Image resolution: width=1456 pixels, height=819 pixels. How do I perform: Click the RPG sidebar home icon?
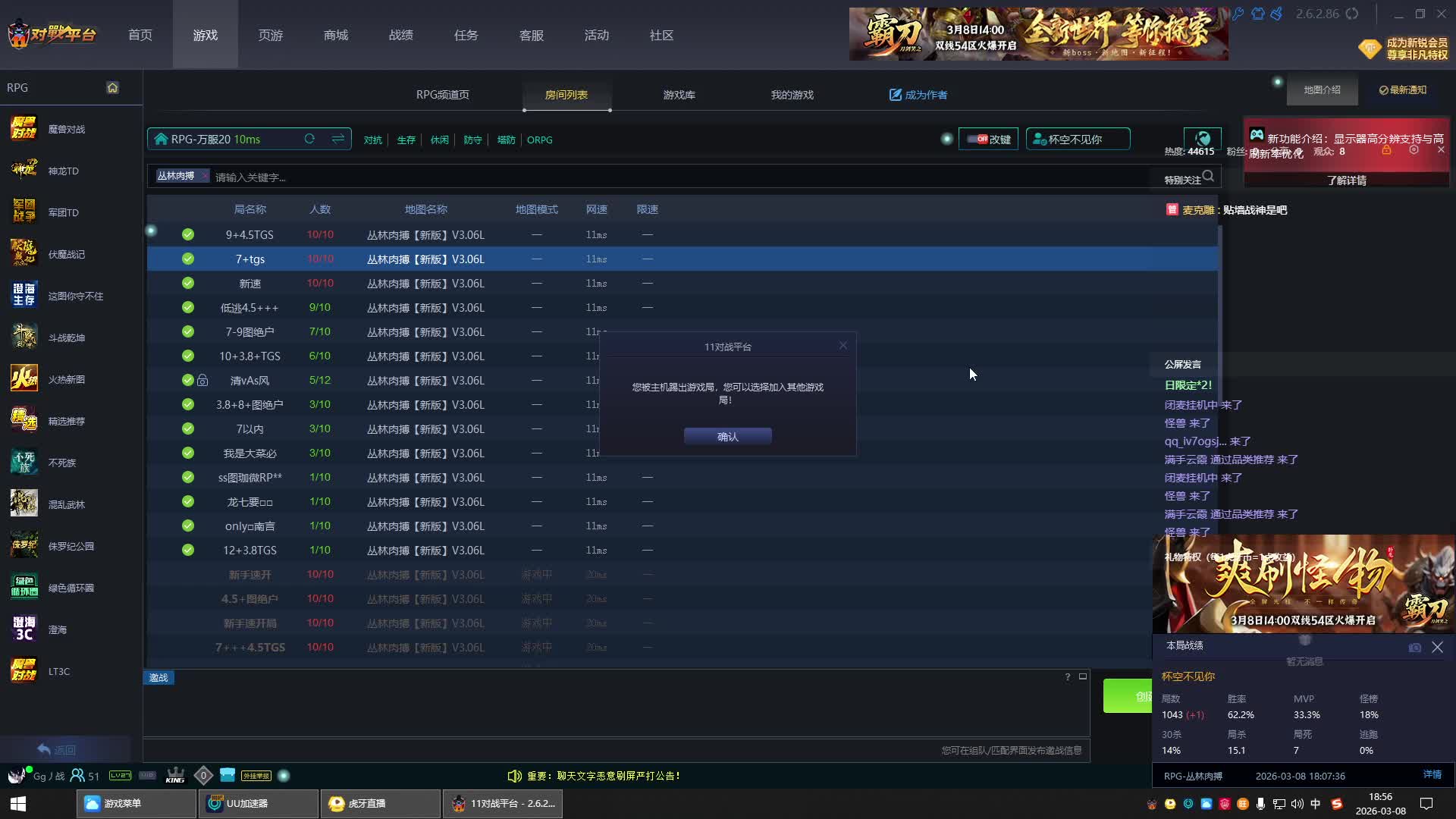click(112, 87)
